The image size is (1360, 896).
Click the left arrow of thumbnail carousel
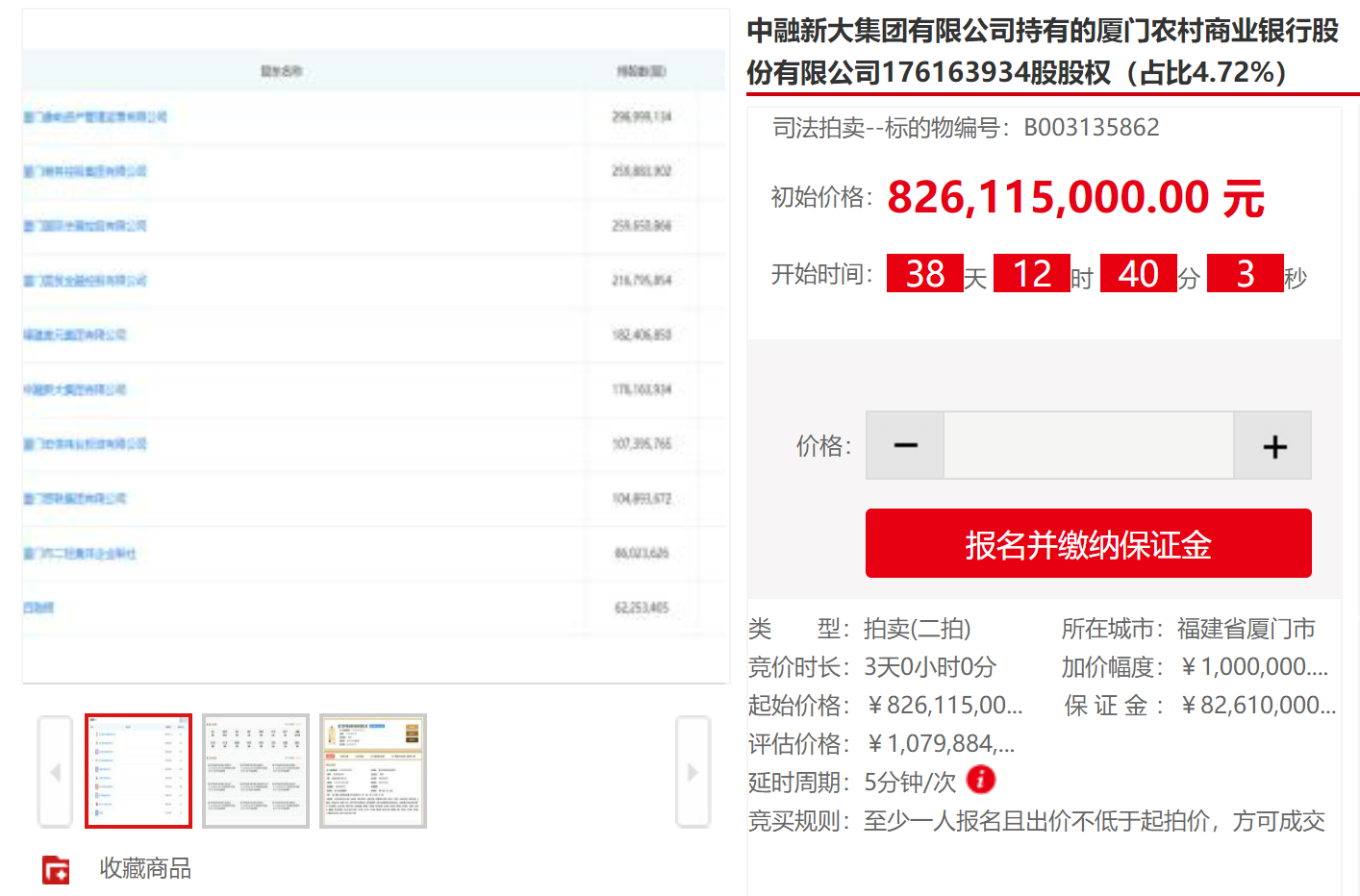pyautogui.click(x=55, y=772)
